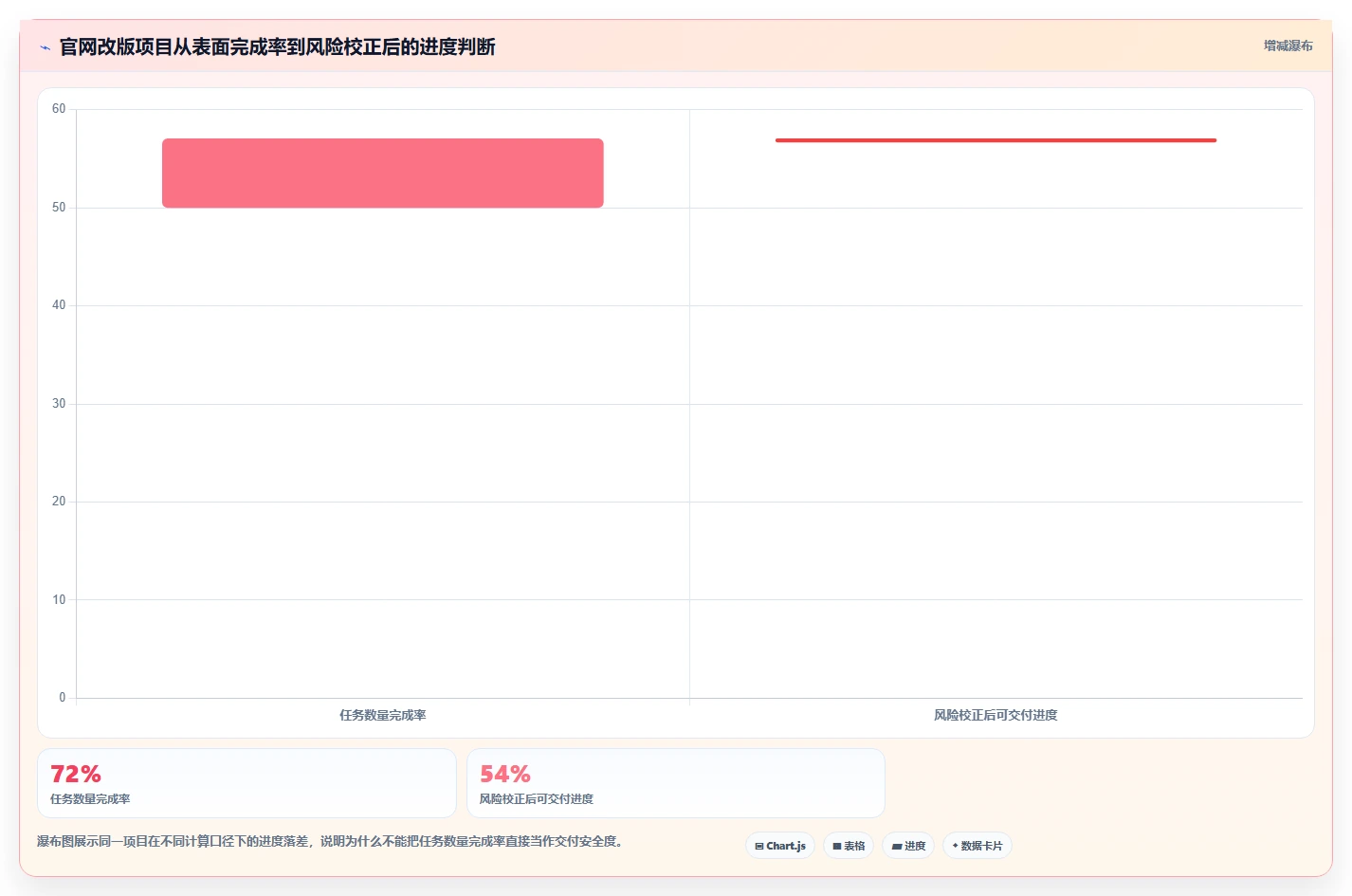Click the 30 y-axis tick label
Image resolution: width=1352 pixels, height=896 pixels.
(x=59, y=404)
